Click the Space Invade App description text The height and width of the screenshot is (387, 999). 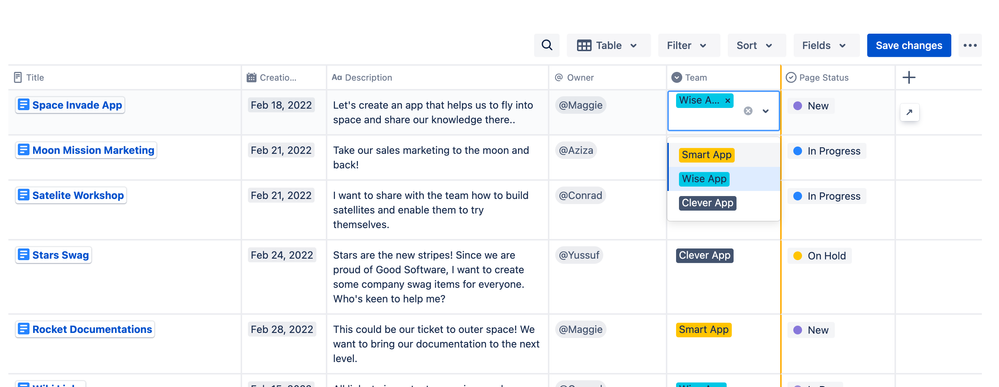coord(433,112)
